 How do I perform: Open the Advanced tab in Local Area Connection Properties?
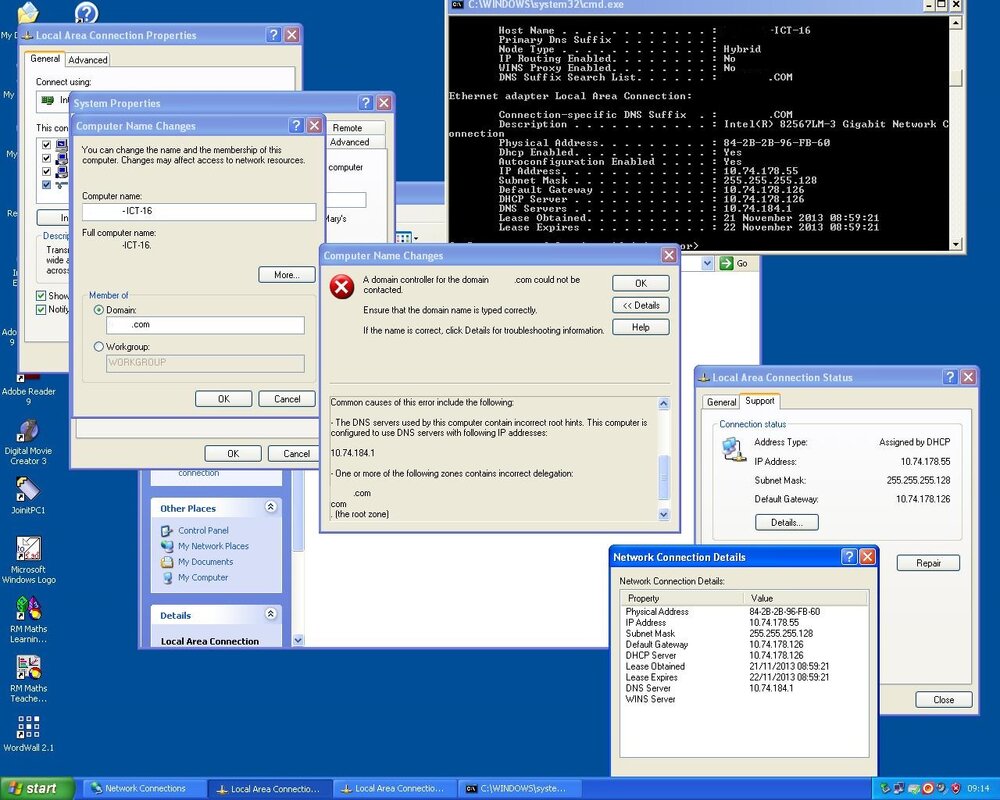(88, 60)
